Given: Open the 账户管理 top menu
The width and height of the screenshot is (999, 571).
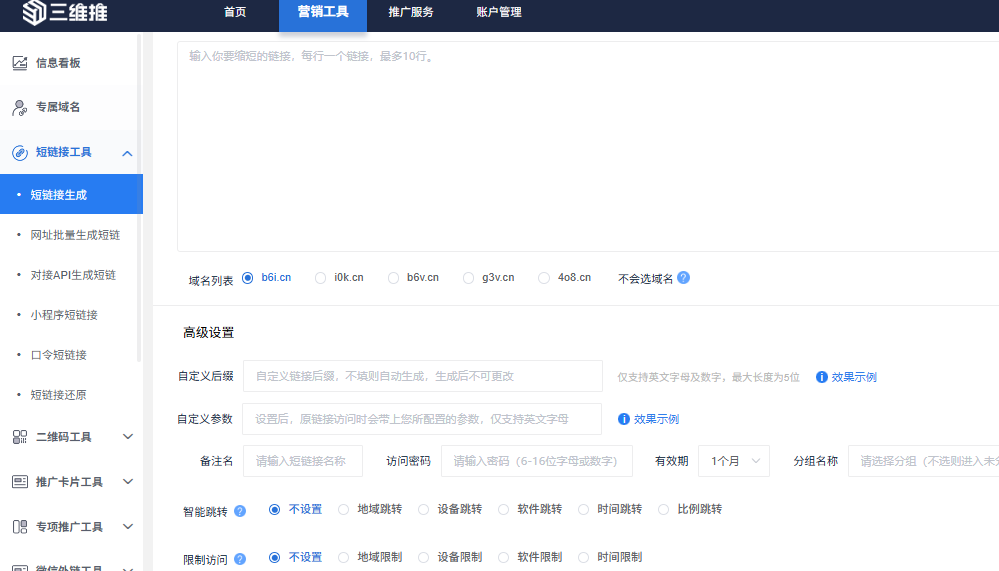Looking at the screenshot, I should [499, 12].
